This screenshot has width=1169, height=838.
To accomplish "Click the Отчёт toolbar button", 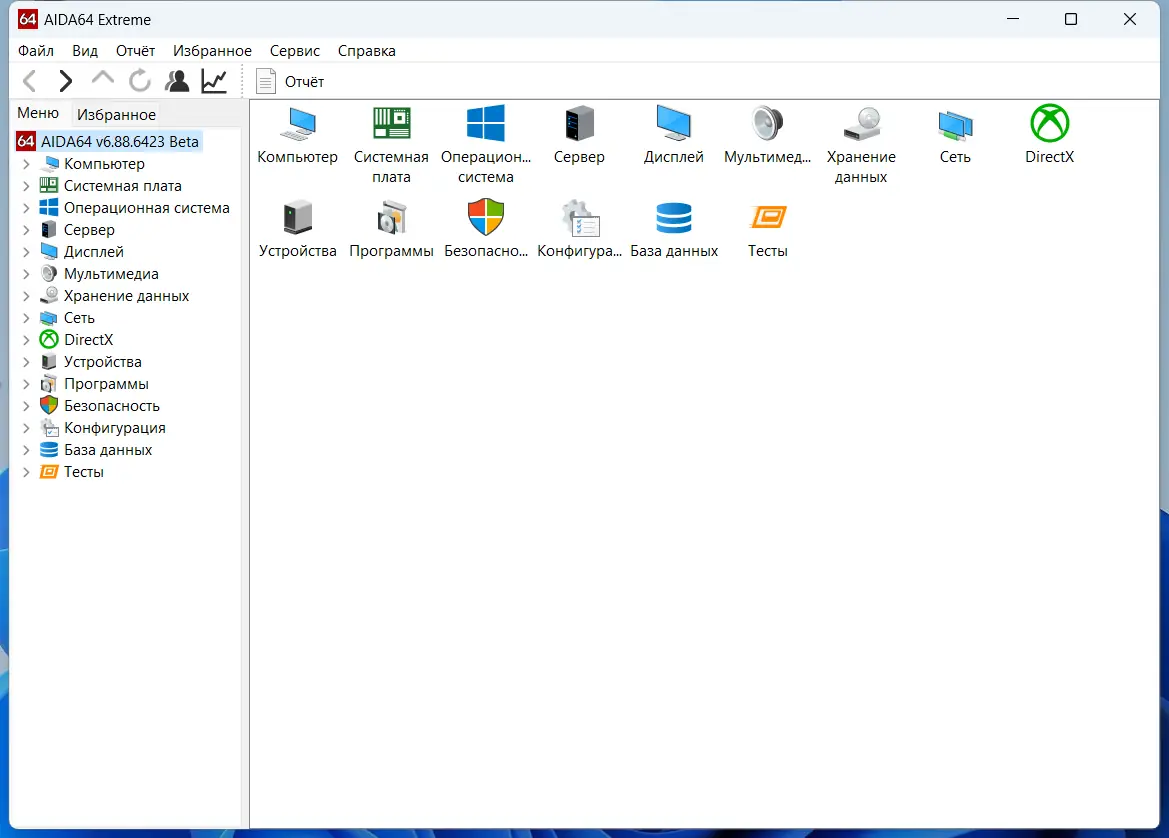I will click(290, 81).
